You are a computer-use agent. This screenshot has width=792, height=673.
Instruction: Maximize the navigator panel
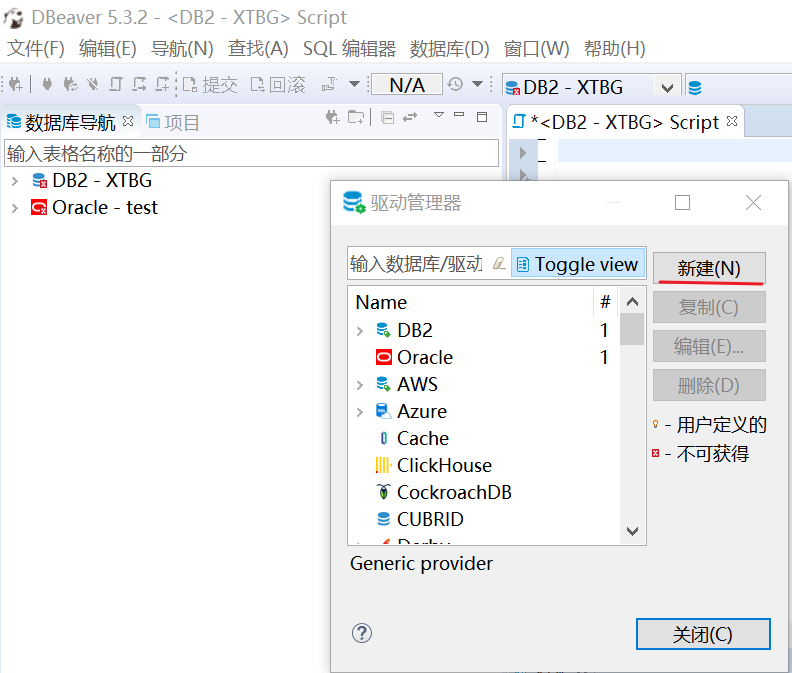click(482, 117)
